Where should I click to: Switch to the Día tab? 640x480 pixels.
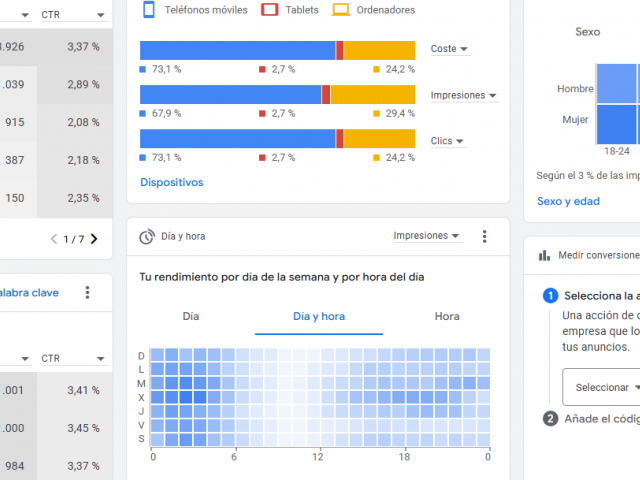[x=191, y=316]
